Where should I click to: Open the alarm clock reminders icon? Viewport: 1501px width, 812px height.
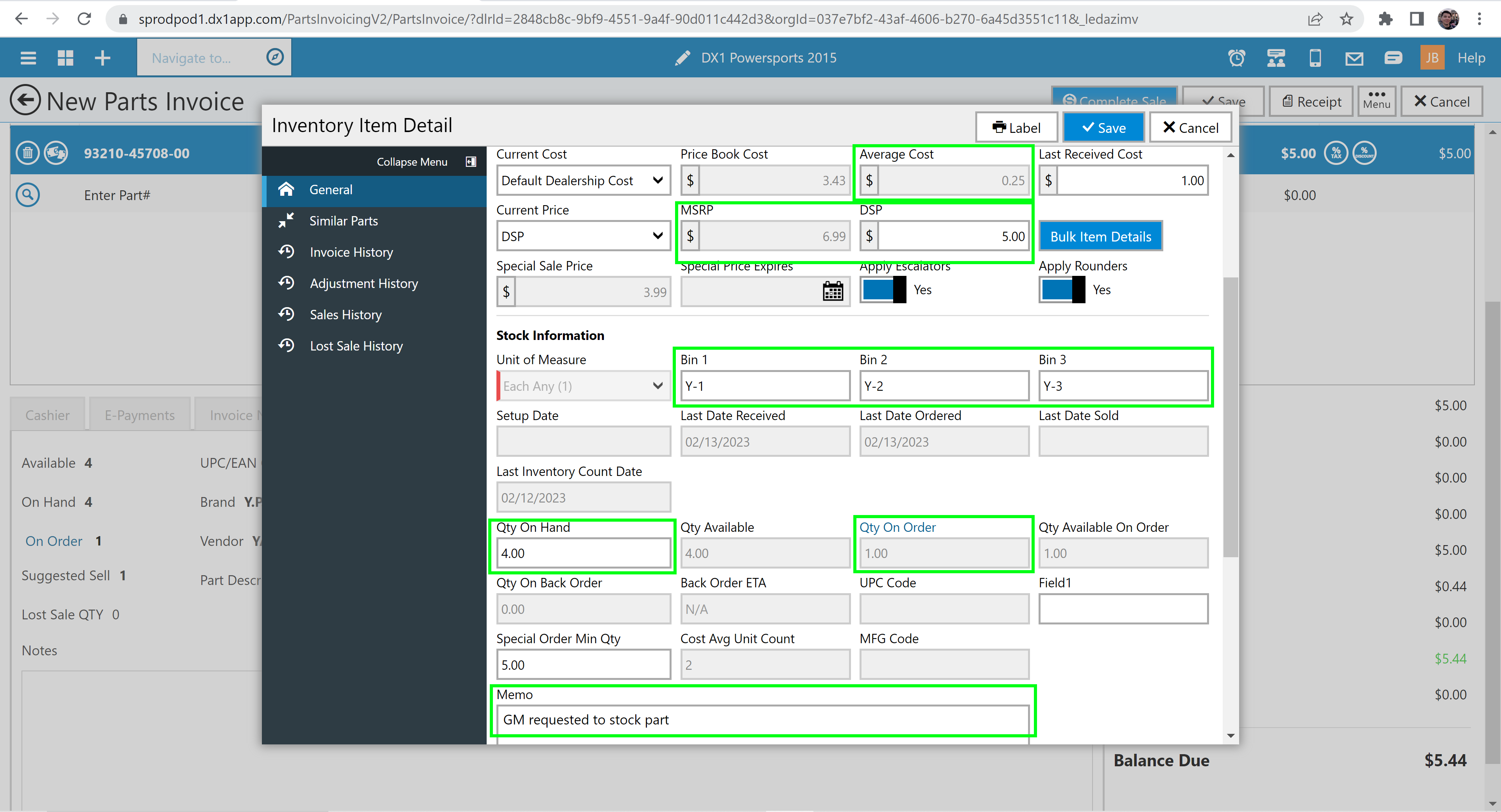[x=1236, y=58]
